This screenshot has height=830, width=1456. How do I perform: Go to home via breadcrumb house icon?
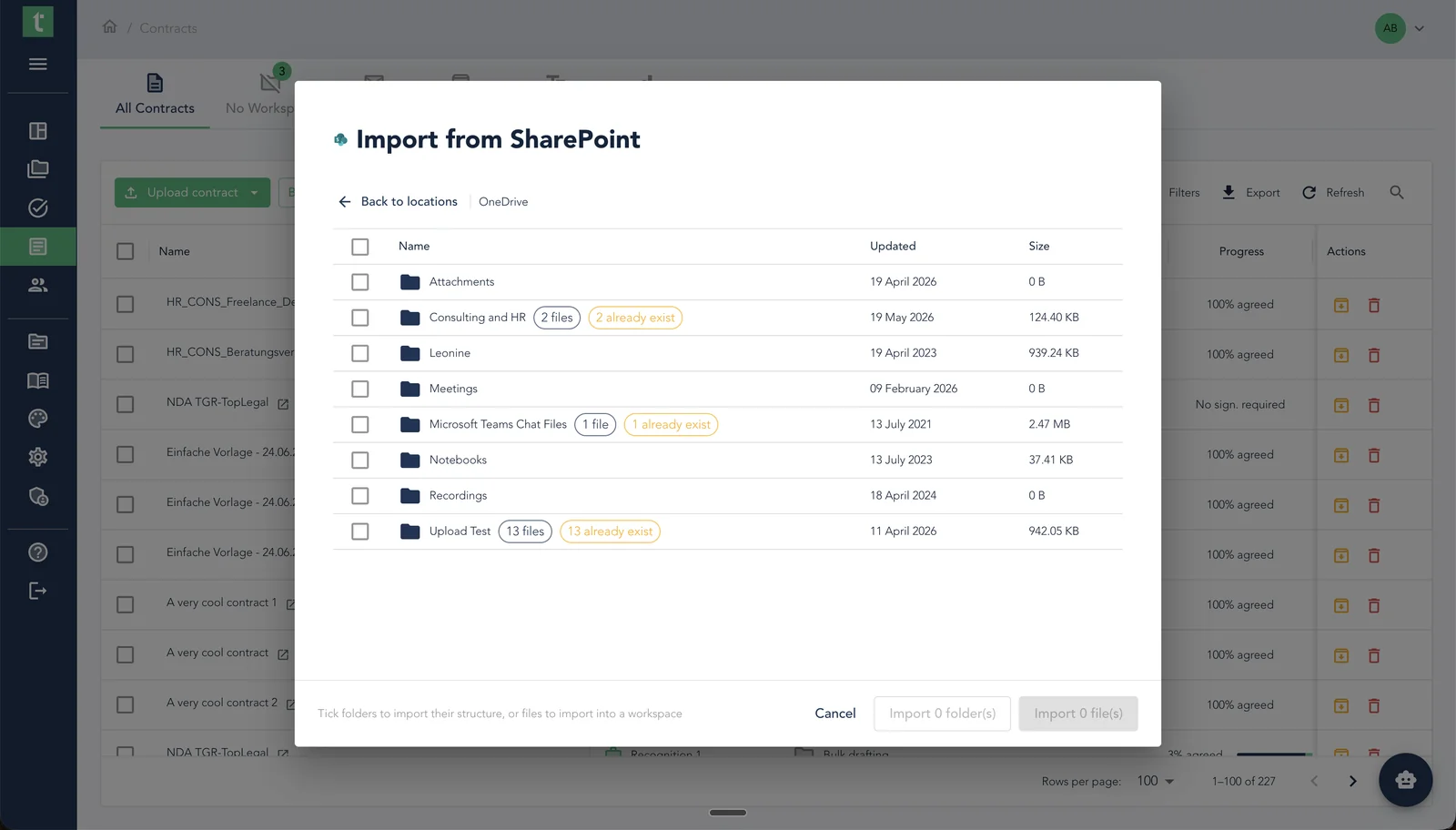pyautogui.click(x=110, y=26)
